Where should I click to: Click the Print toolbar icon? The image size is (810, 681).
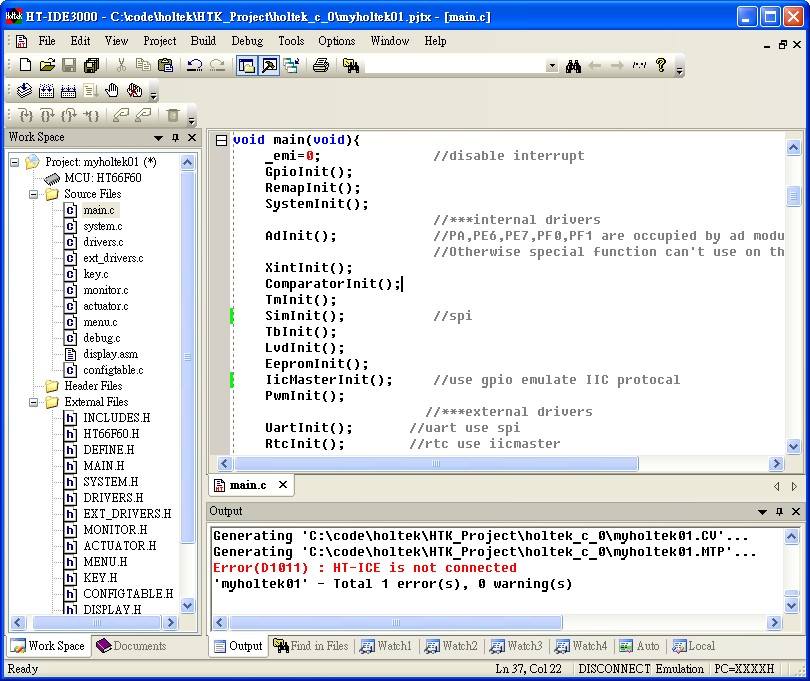(321, 65)
